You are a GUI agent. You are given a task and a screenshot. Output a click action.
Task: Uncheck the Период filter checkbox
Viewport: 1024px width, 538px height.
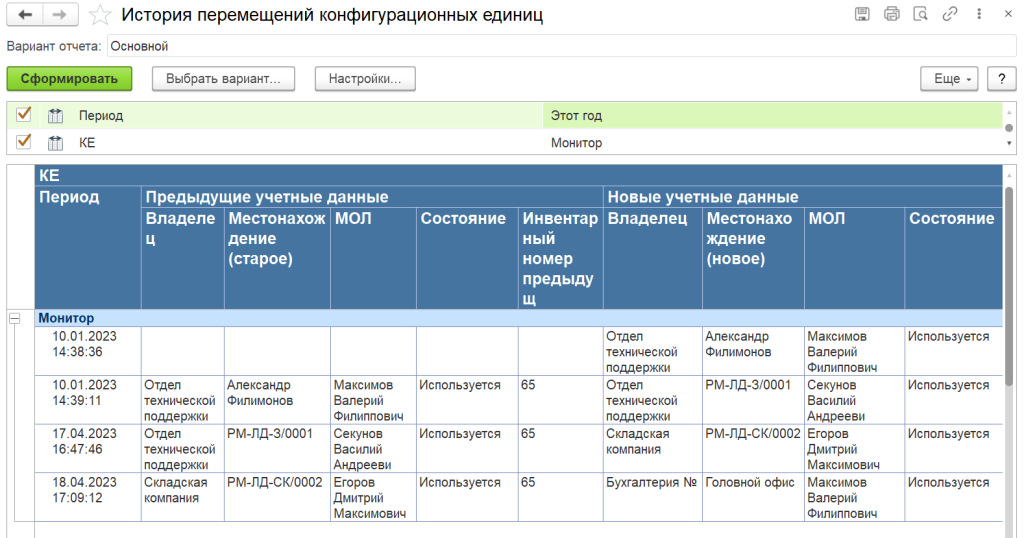(x=24, y=115)
